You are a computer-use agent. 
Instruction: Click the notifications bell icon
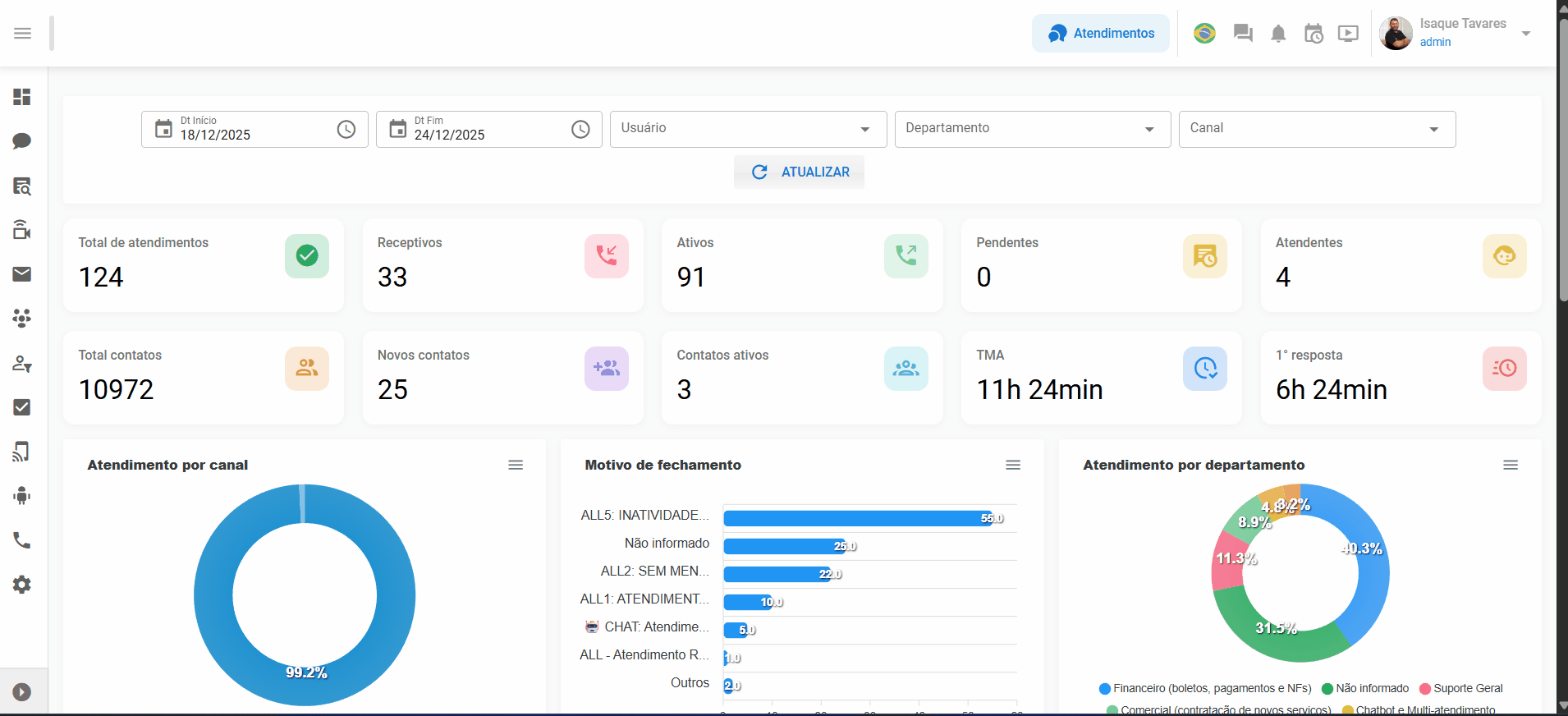coord(1278,34)
